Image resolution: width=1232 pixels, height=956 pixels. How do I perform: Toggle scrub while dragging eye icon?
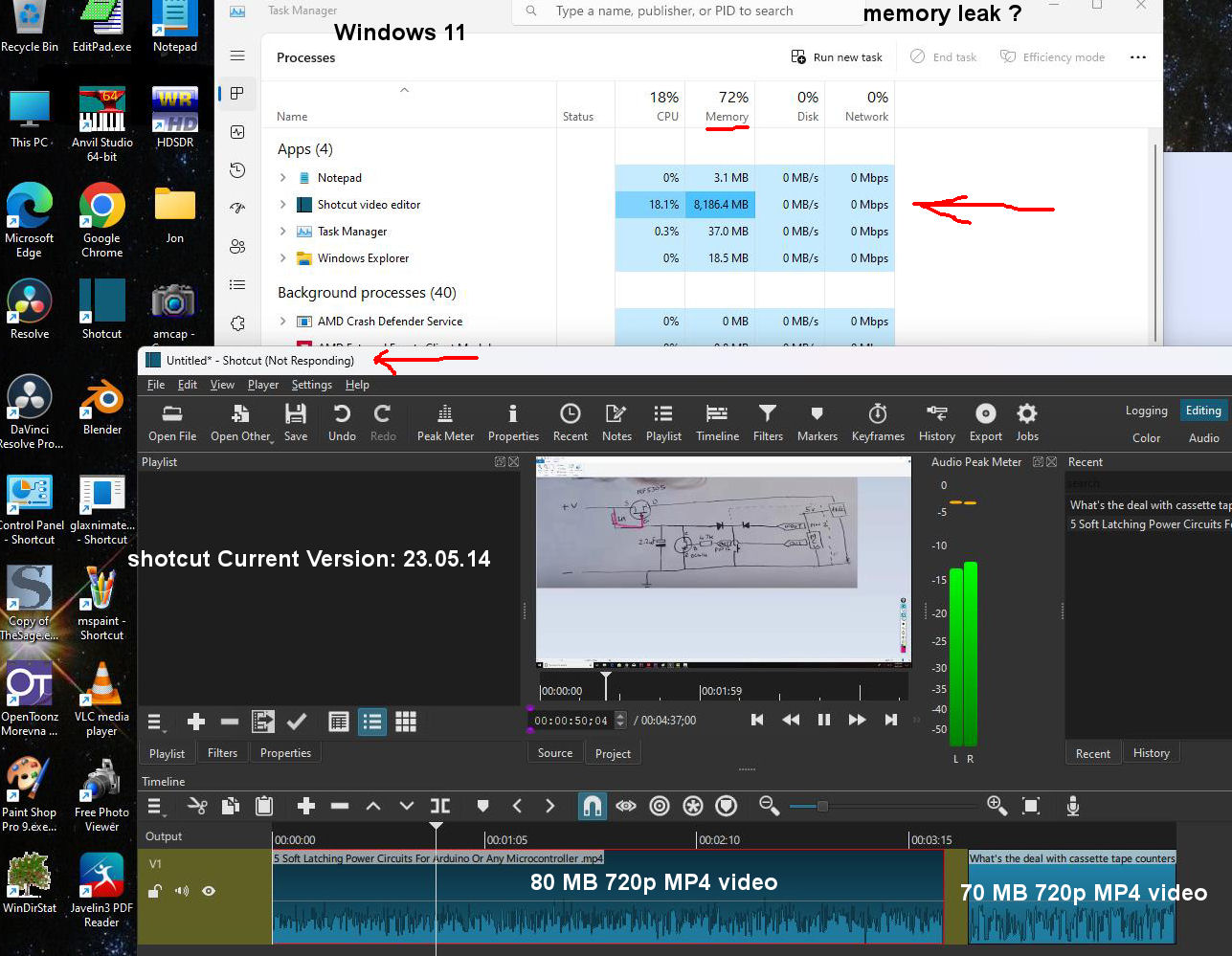tap(626, 806)
